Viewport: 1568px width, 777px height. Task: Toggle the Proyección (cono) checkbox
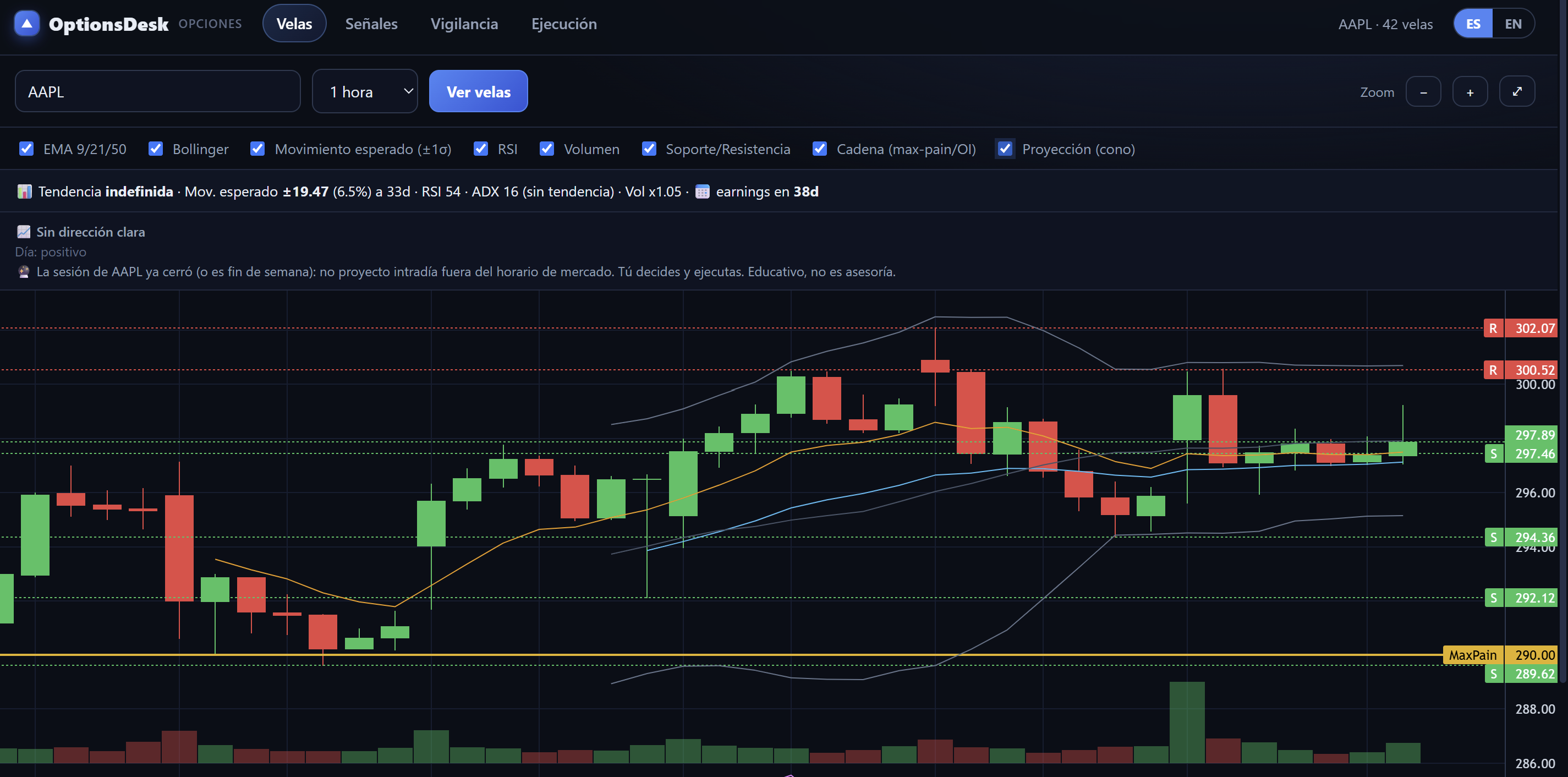click(1005, 149)
